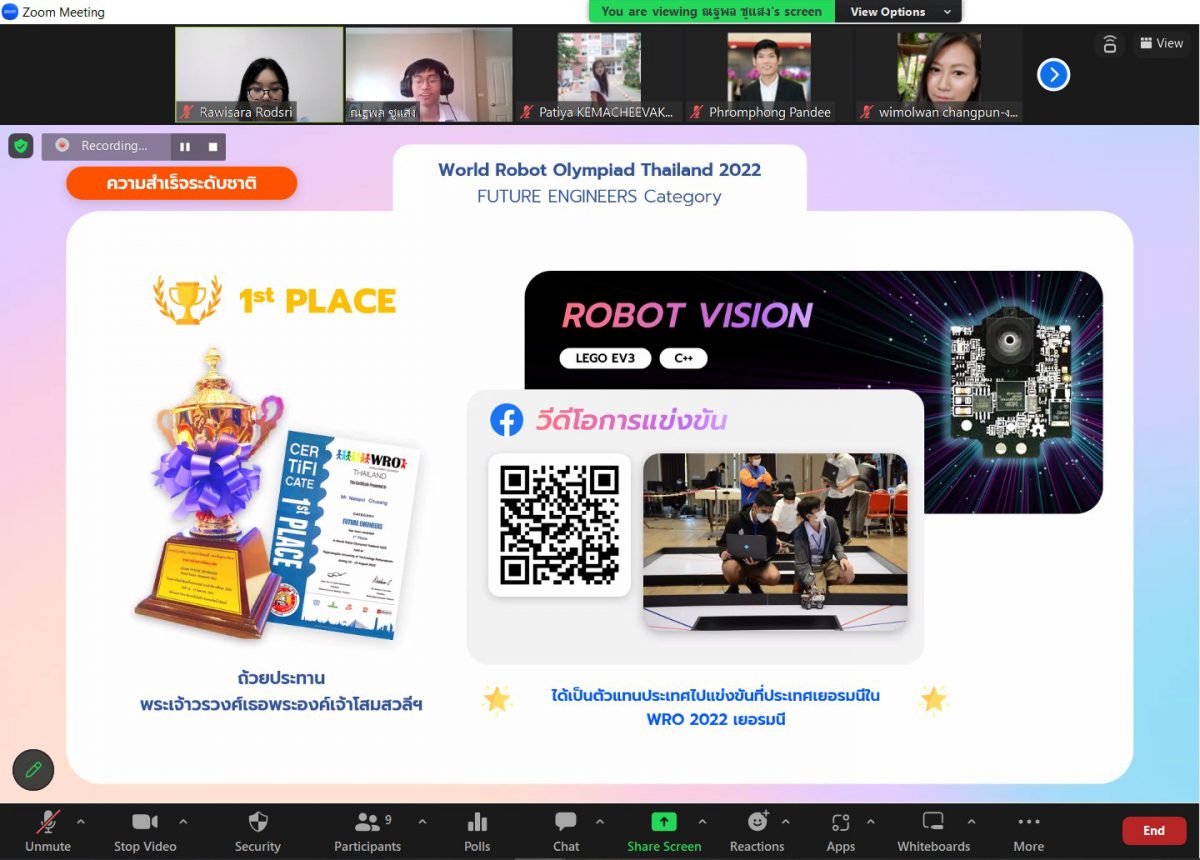Click the C++ tag on slide
Image resolution: width=1200 pixels, height=860 pixels.
683,358
